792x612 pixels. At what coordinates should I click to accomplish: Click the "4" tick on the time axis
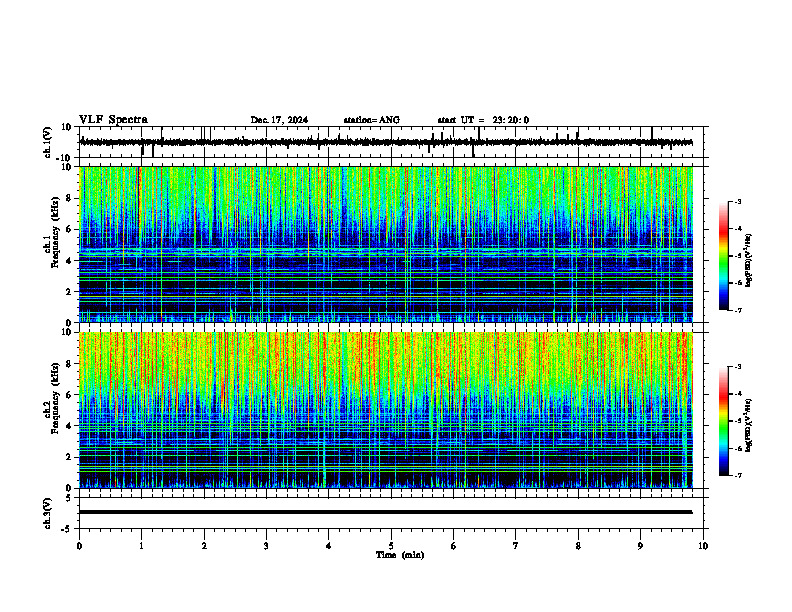pyautogui.click(x=329, y=546)
